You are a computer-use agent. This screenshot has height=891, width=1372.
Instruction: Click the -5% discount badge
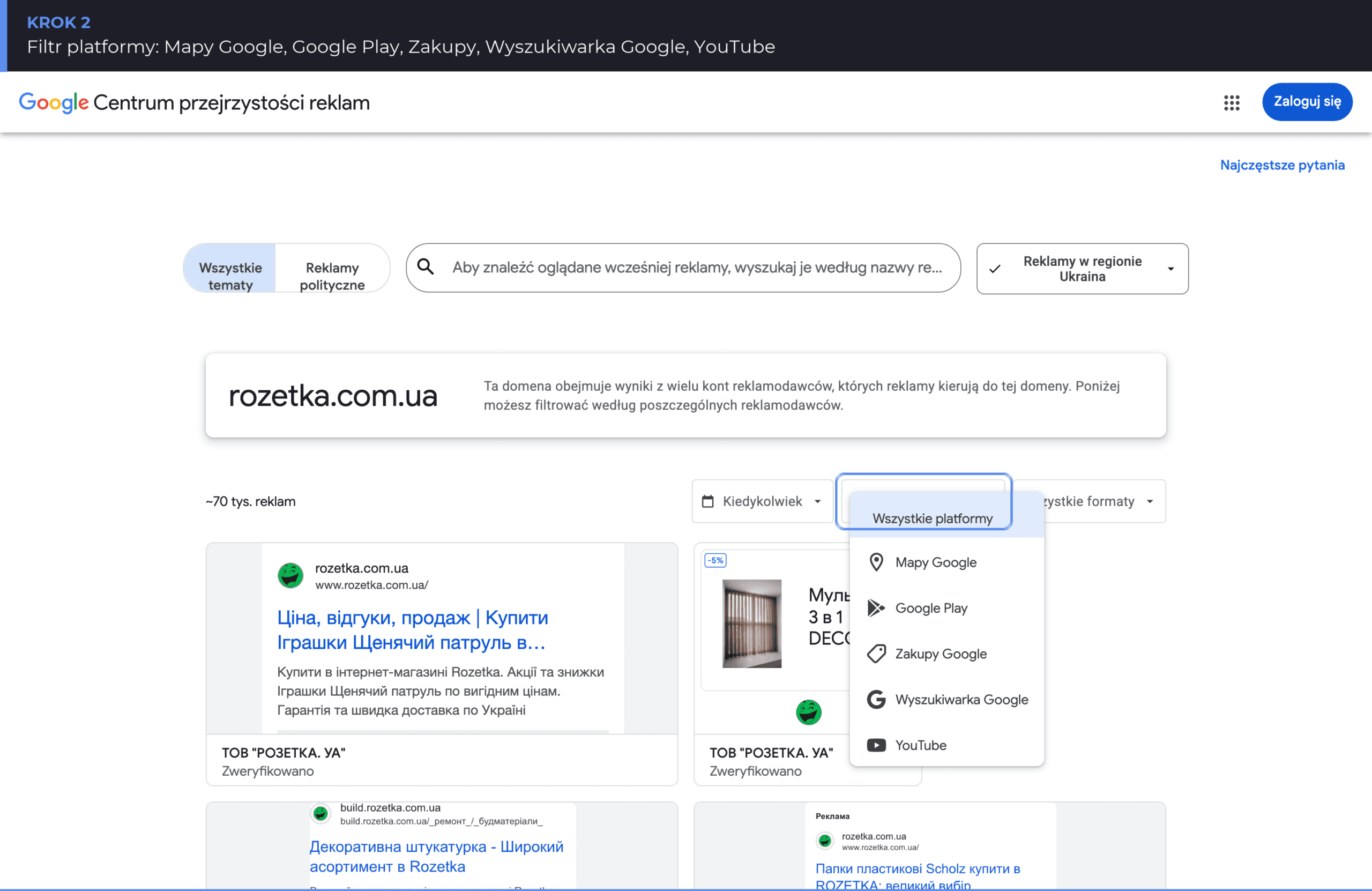[x=715, y=560]
